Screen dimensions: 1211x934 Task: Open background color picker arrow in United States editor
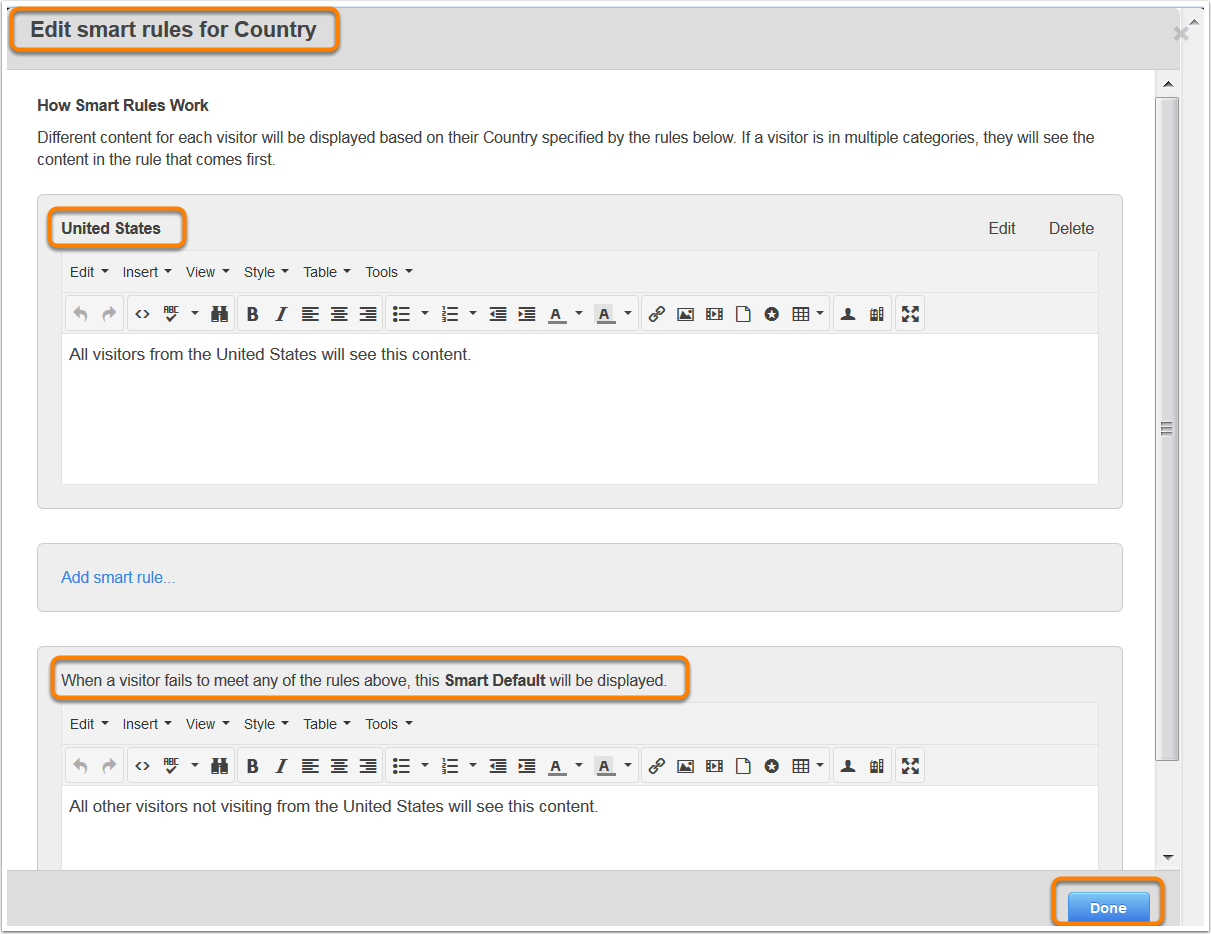(x=627, y=314)
